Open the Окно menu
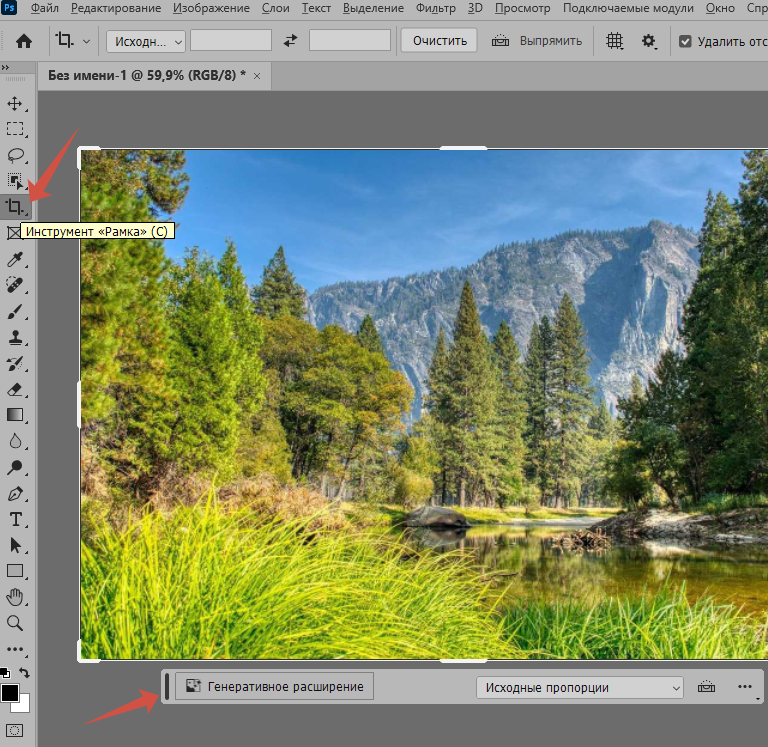 [720, 8]
